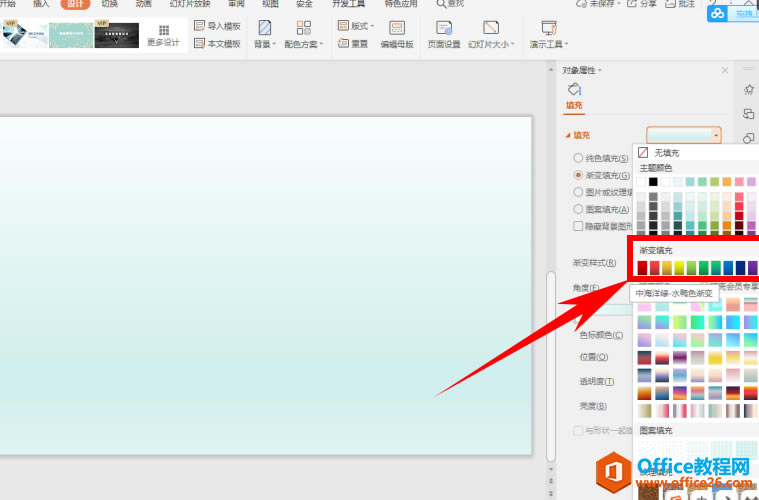Click 本文模板 document templates
This screenshot has width=759, height=500.
click(217, 44)
